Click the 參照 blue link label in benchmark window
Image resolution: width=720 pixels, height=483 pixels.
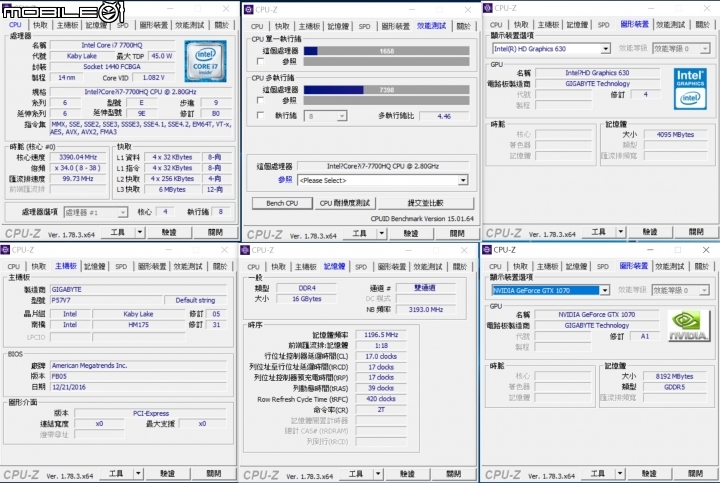tap(285, 180)
